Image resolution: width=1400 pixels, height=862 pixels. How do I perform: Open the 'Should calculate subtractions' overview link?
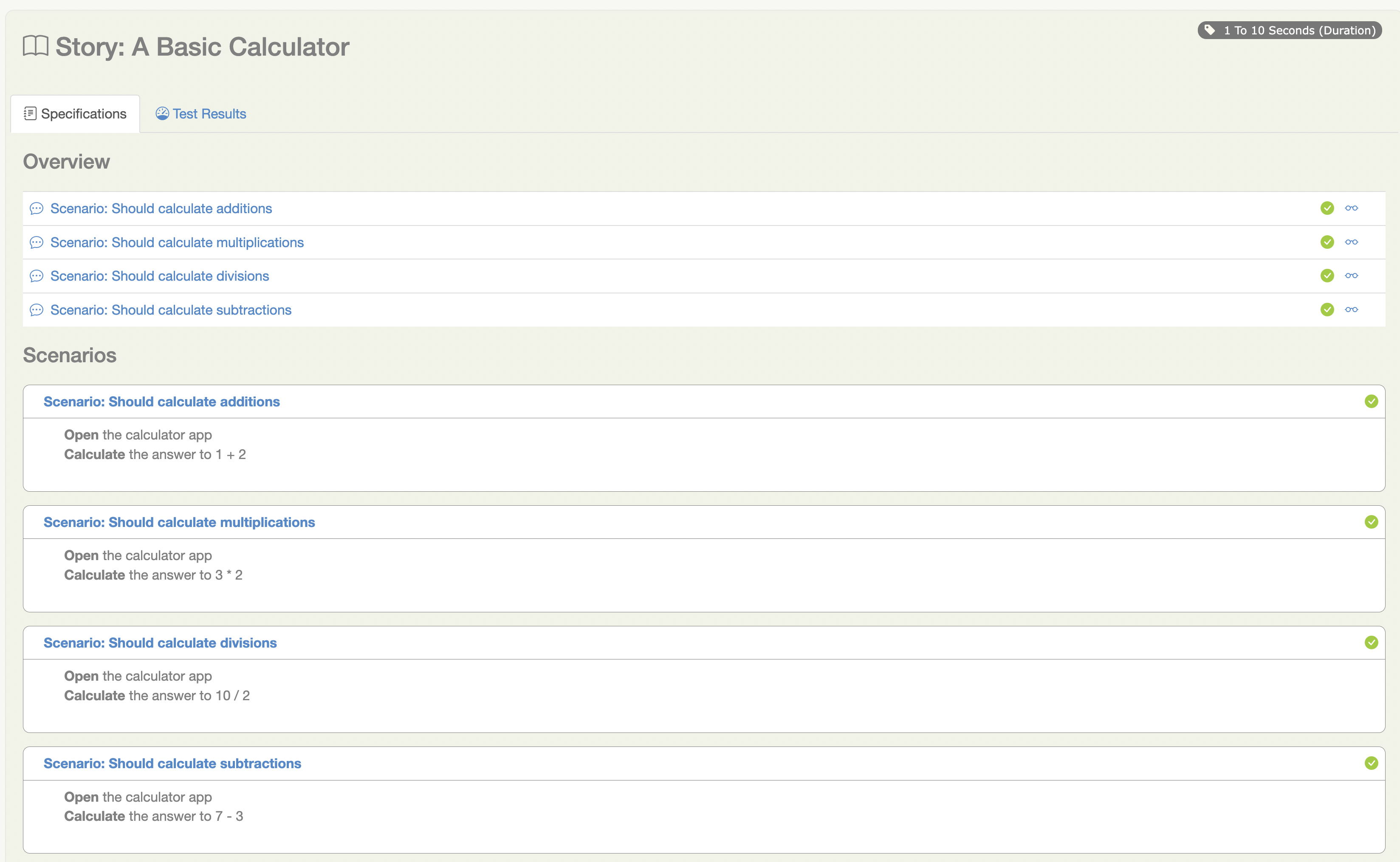[170, 310]
